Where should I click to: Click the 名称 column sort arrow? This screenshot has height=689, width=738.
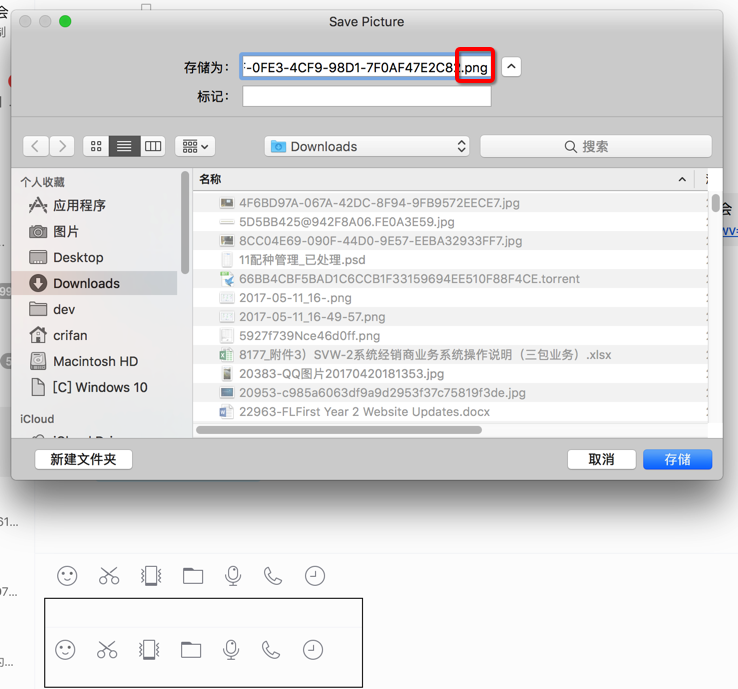click(x=682, y=179)
